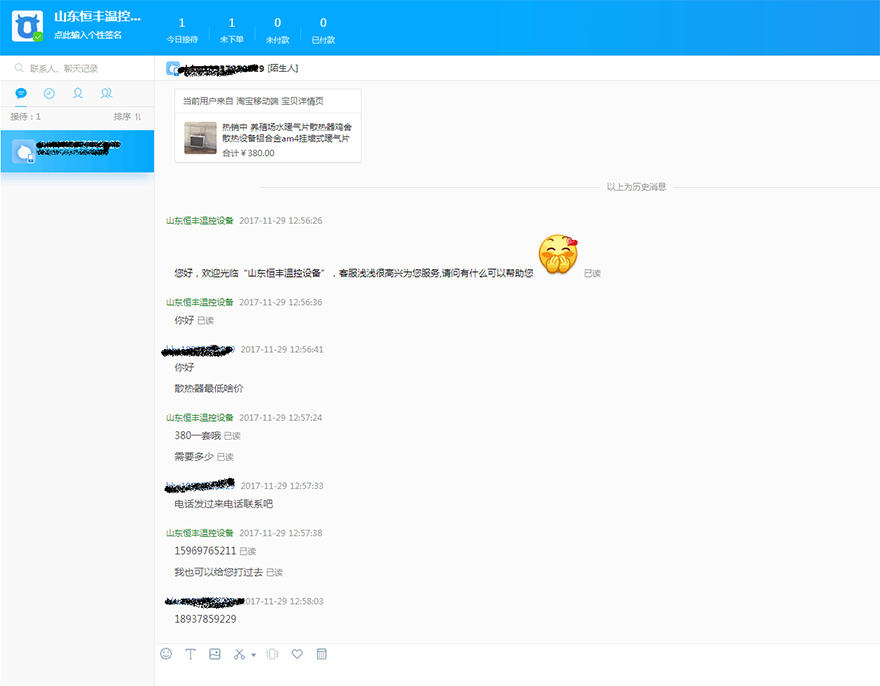Click the scissors screenshot tool
This screenshot has height=686, width=880.
click(x=239, y=654)
